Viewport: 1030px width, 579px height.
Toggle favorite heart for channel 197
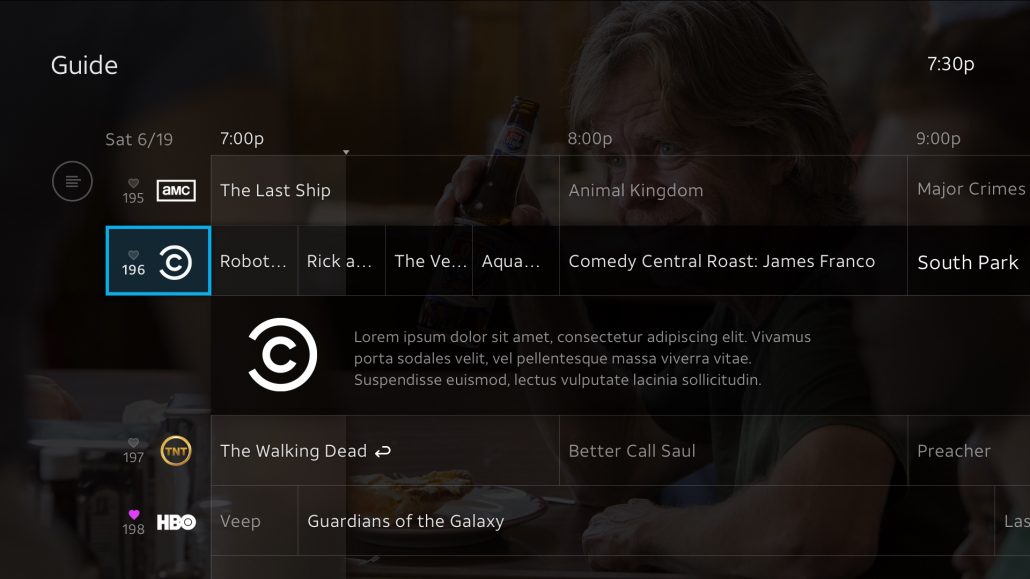(133, 442)
